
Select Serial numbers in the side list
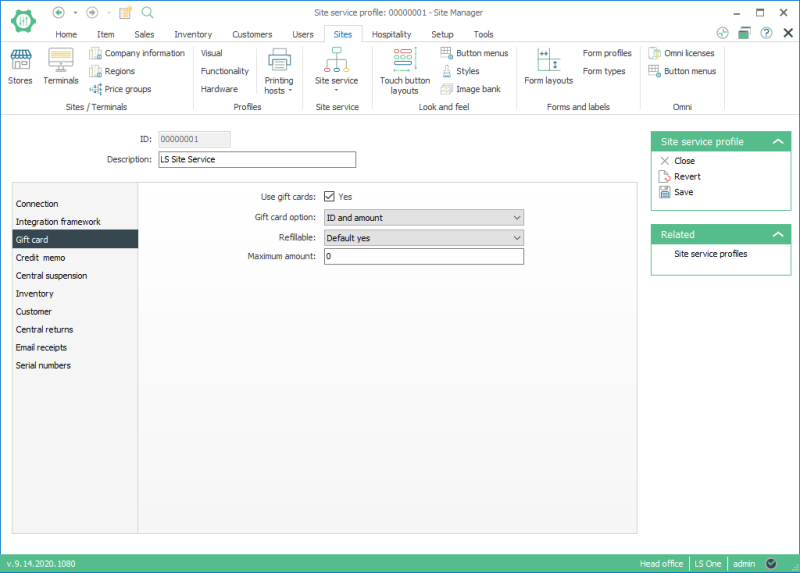pos(75,365)
